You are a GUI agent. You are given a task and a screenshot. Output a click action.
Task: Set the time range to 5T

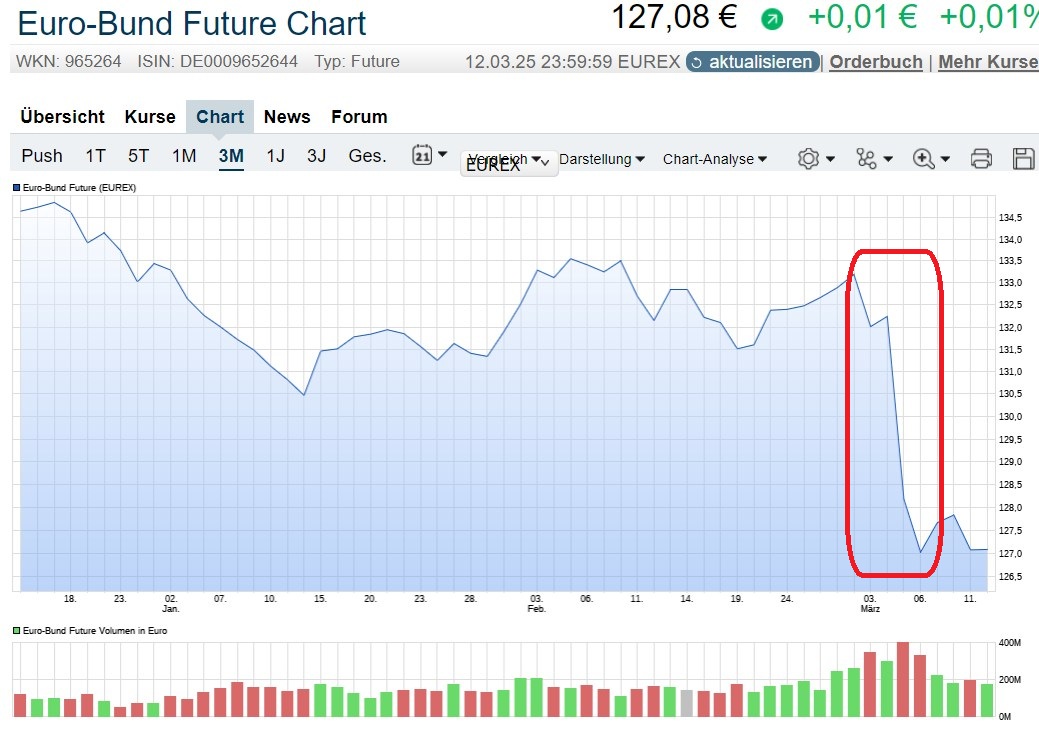pos(138,156)
